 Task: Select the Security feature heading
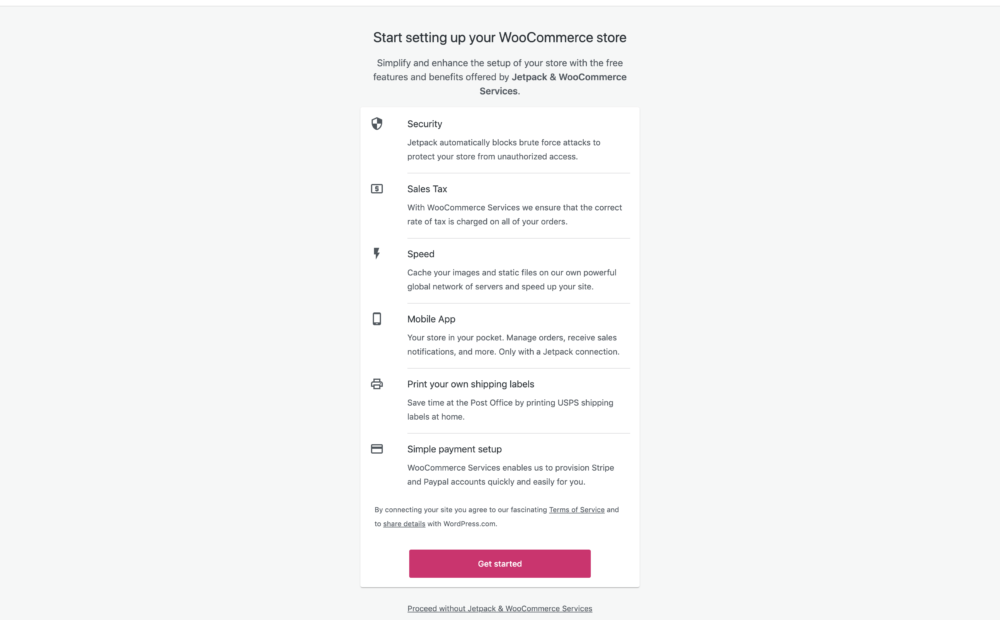(x=425, y=124)
